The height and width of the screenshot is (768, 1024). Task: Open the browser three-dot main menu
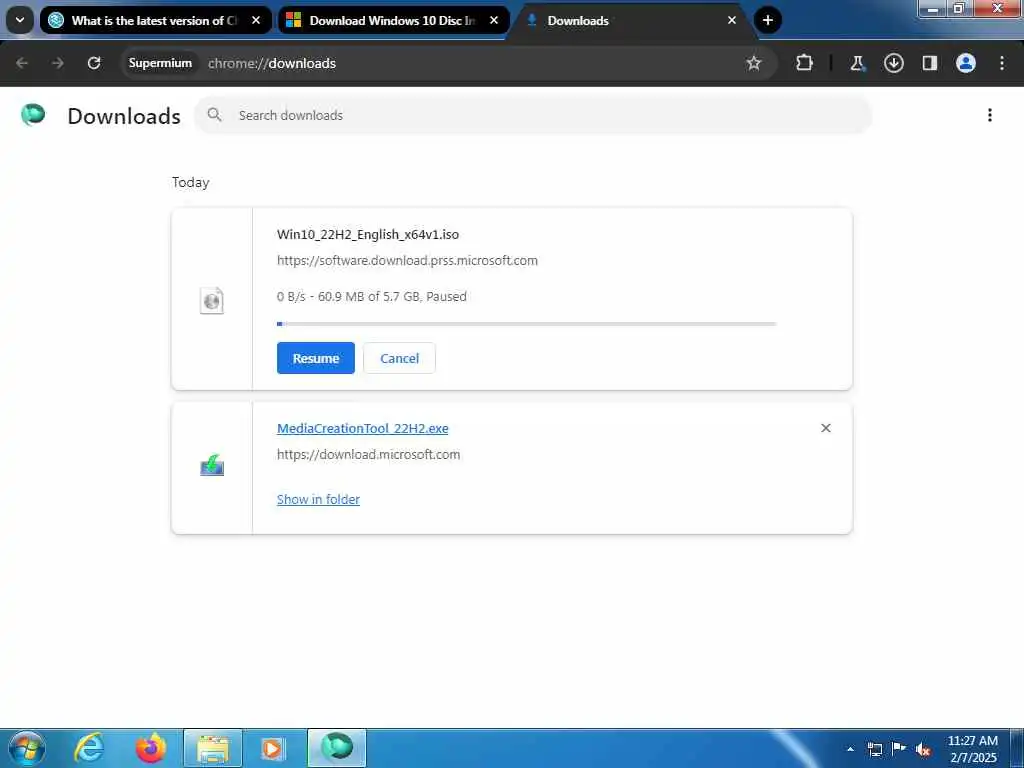(x=1002, y=63)
